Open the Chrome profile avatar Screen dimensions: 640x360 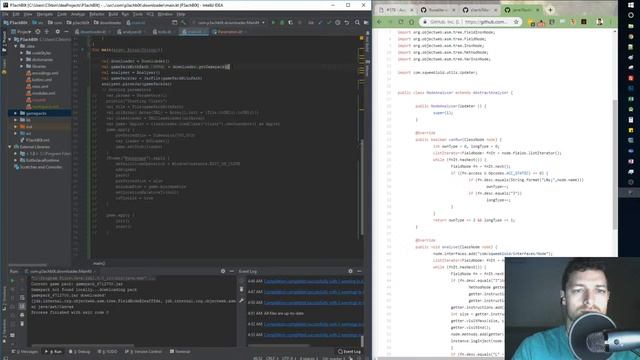[599, 22]
